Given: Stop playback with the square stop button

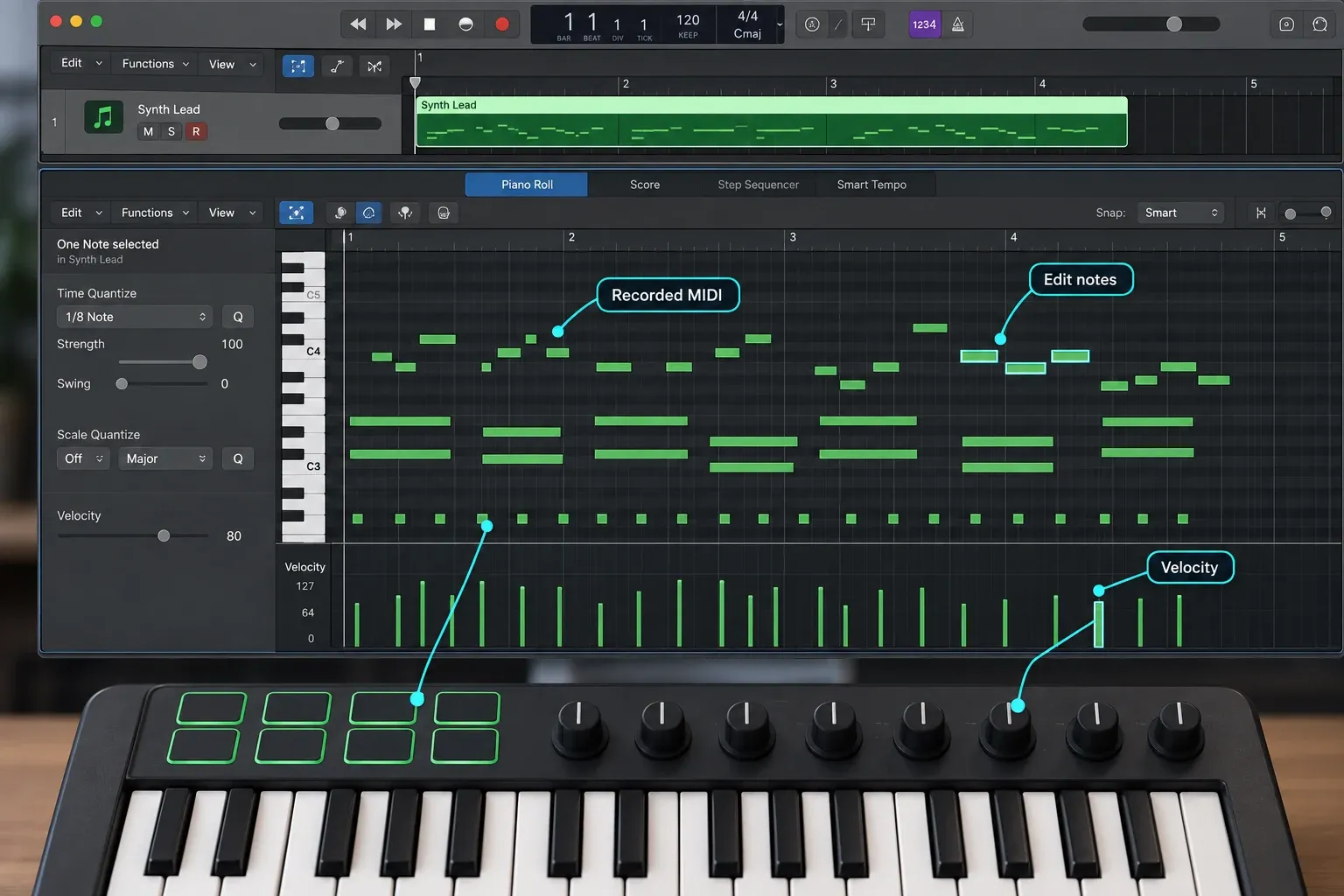Looking at the screenshot, I should [430, 24].
